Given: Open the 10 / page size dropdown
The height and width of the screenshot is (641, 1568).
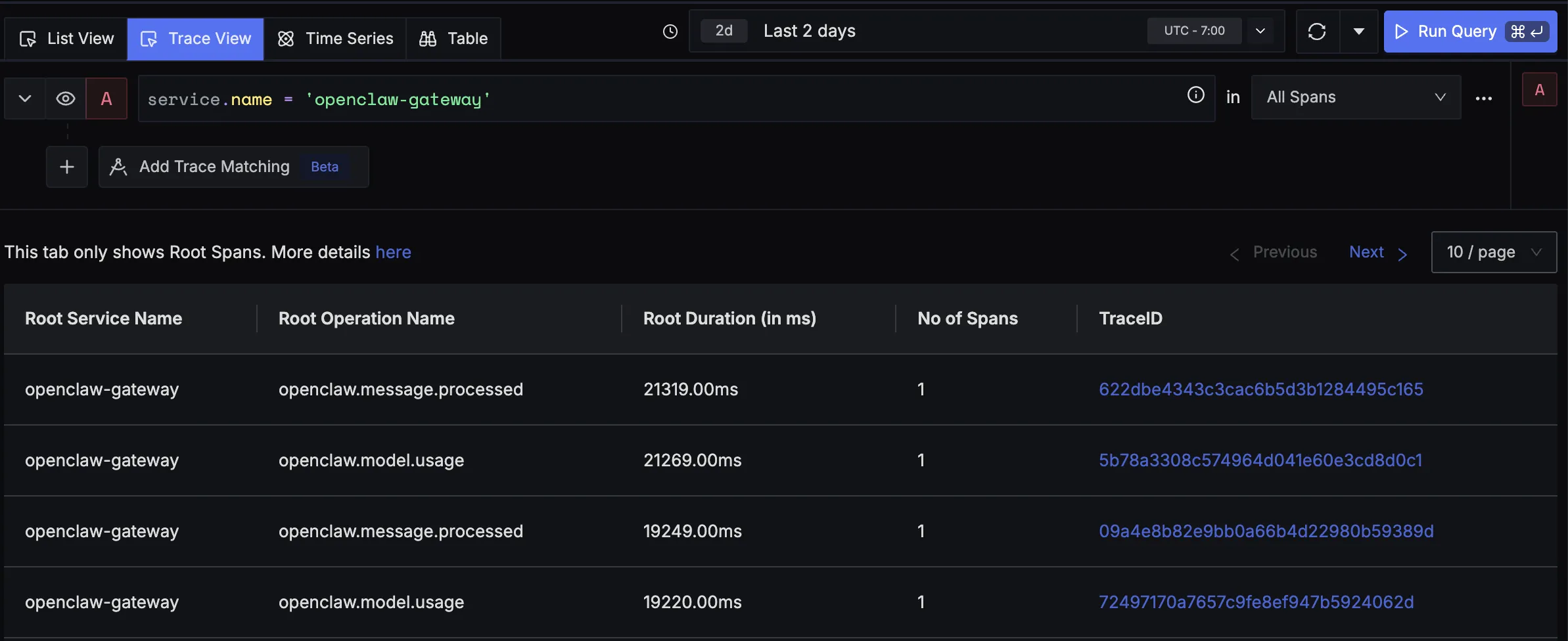Looking at the screenshot, I should tap(1493, 252).
